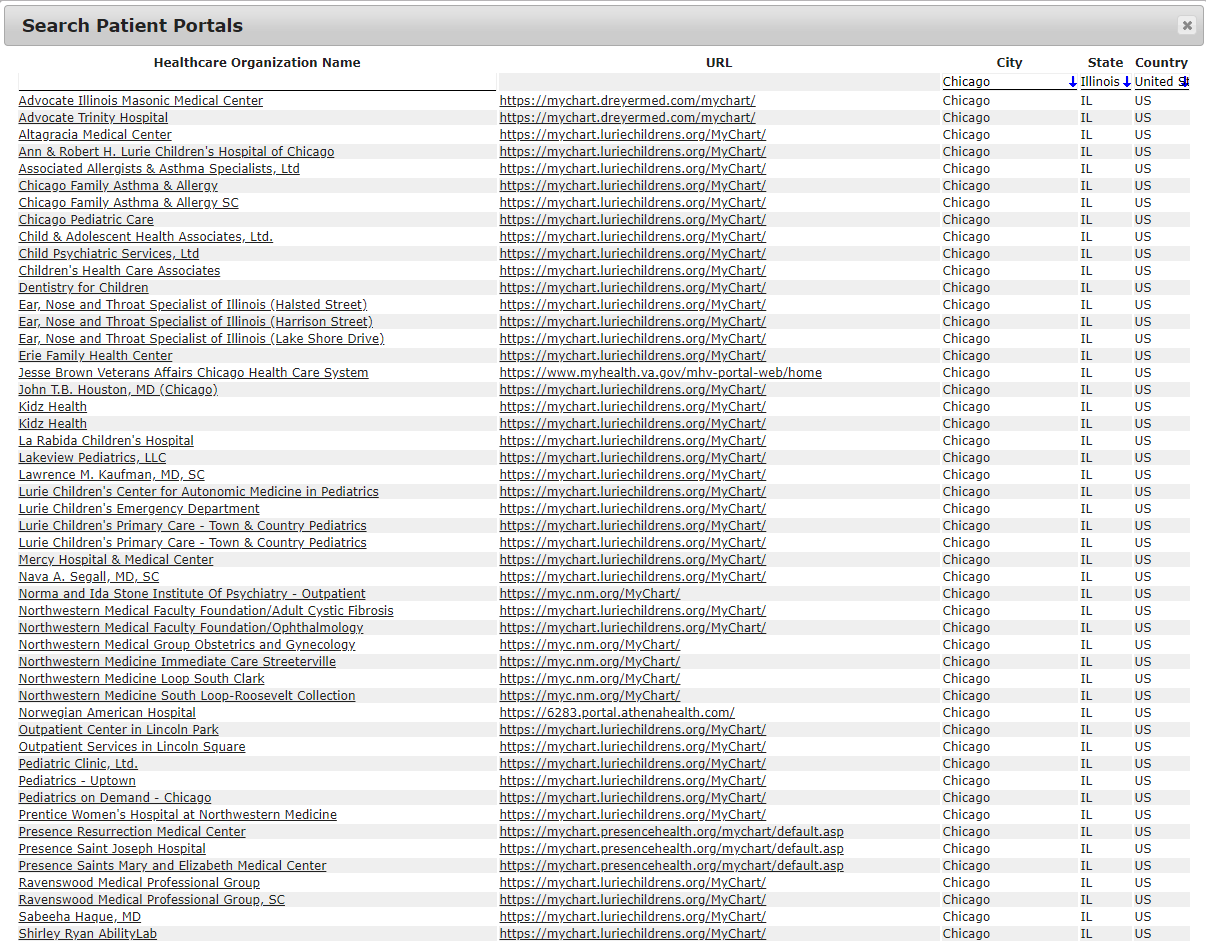Viewport: 1206px width, 943px height.
Task: Select Erie Family Health Center
Action: [95, 356]
